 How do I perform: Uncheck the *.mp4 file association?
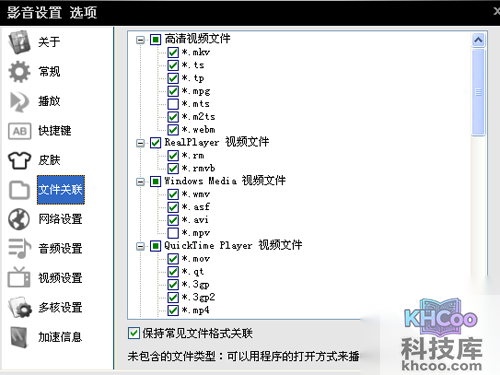(x=173, y=310)
